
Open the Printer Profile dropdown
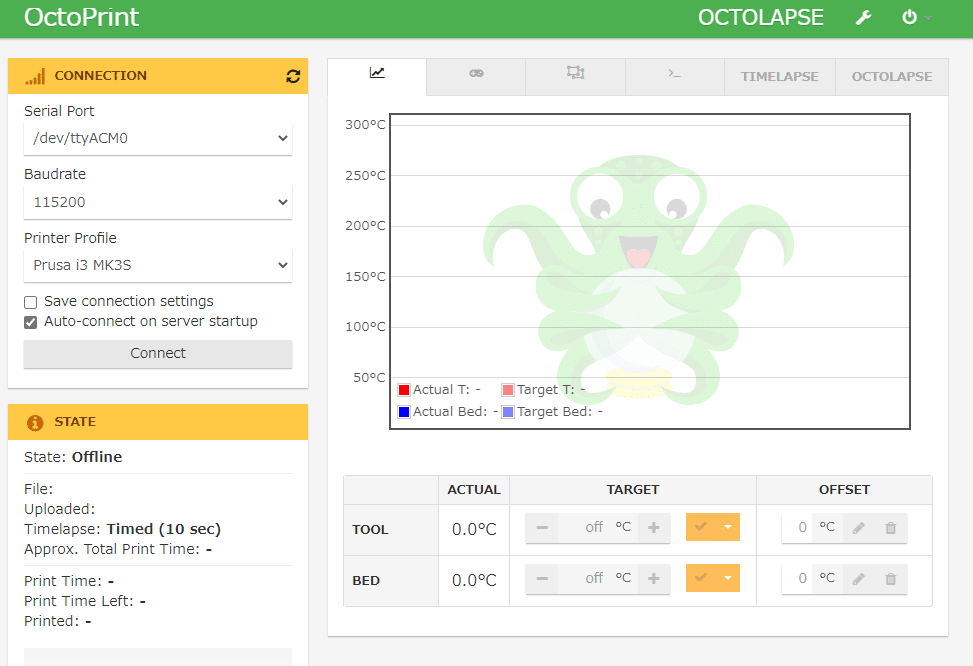coord(157,265)
